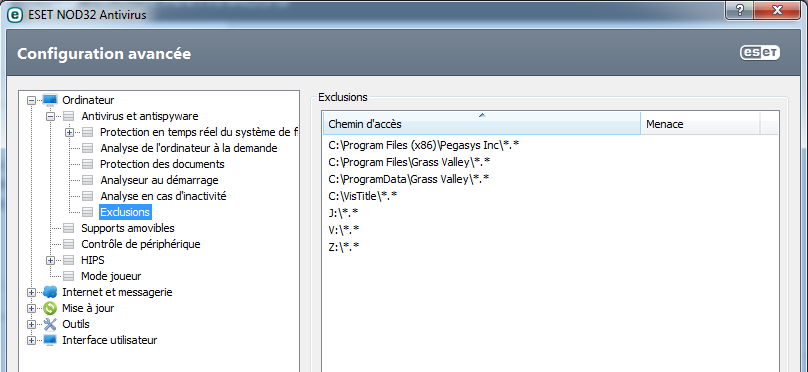Image resolution: width=808 pixels, height=372 pixels.
Task: Collapse the Ordinateur tree node
Action: pos(31,100)
